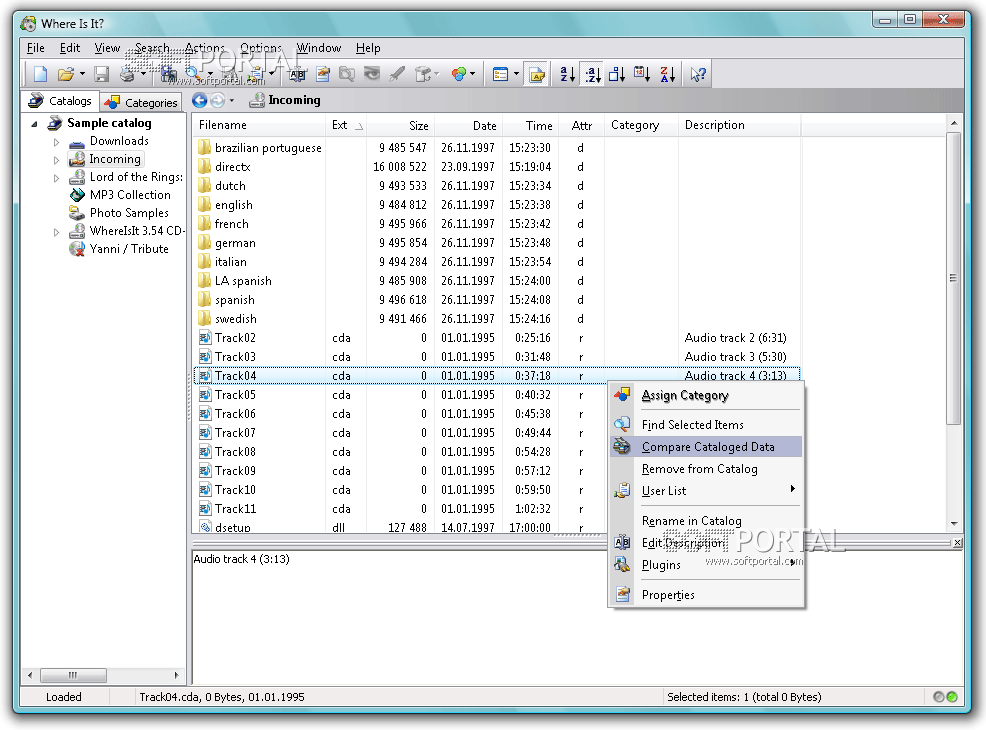Click the Edit Description AB toolbar icon
986x730 pixels.
click(x=297, y=74)
